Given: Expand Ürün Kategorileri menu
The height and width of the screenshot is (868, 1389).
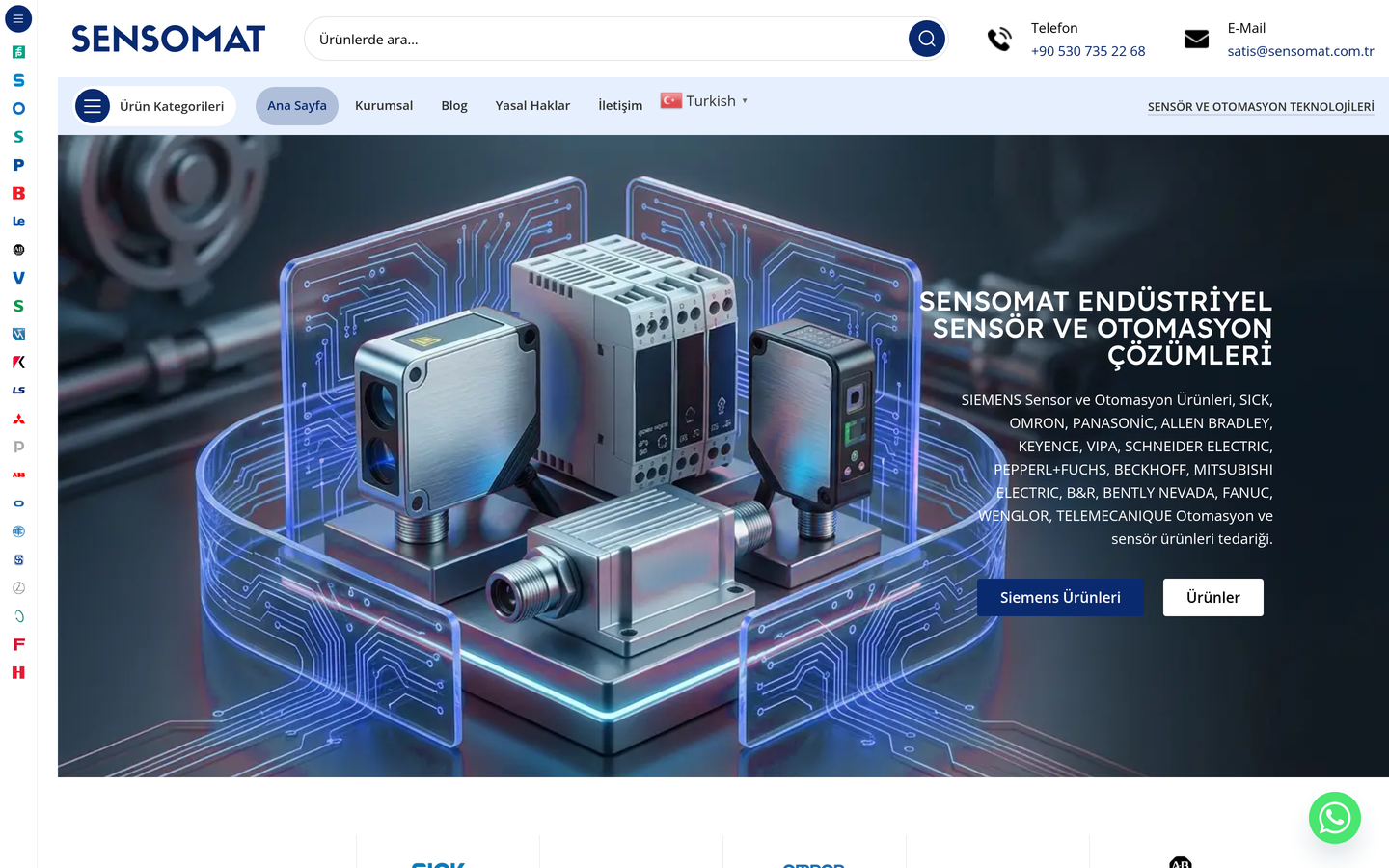Looking at the screenshot, I should click(154, 106).
